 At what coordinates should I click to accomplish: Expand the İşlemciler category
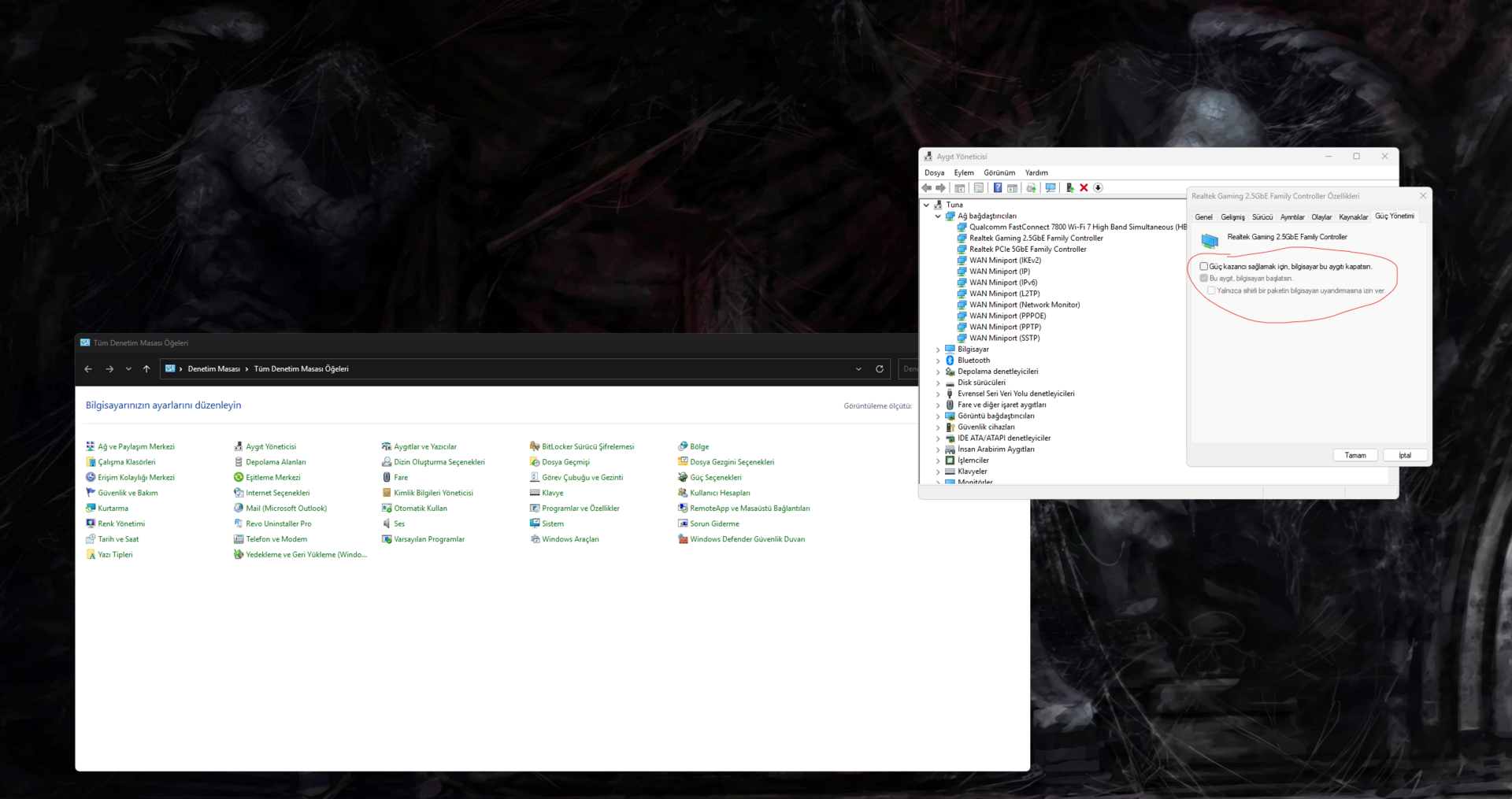(938, 461)
